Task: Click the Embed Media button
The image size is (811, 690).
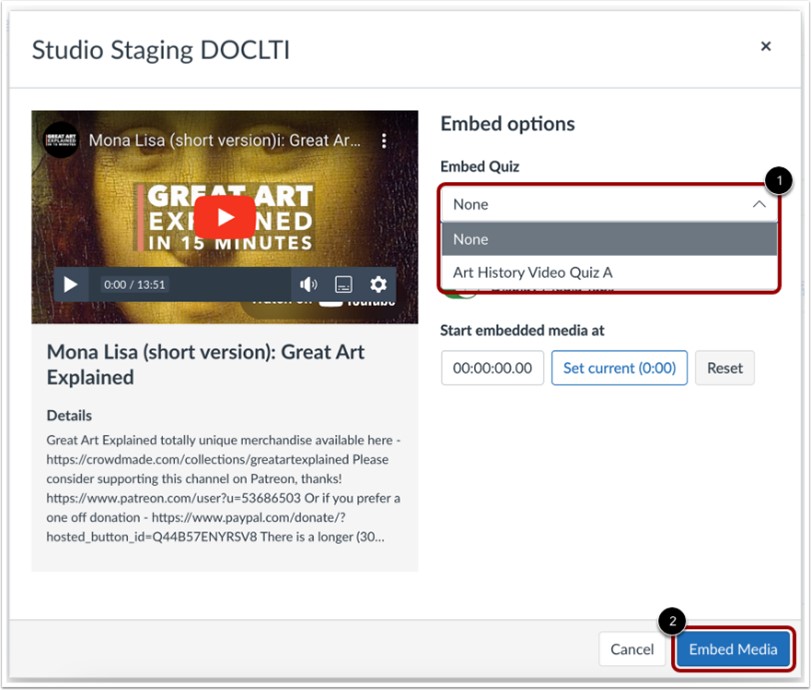Action: 734,649
